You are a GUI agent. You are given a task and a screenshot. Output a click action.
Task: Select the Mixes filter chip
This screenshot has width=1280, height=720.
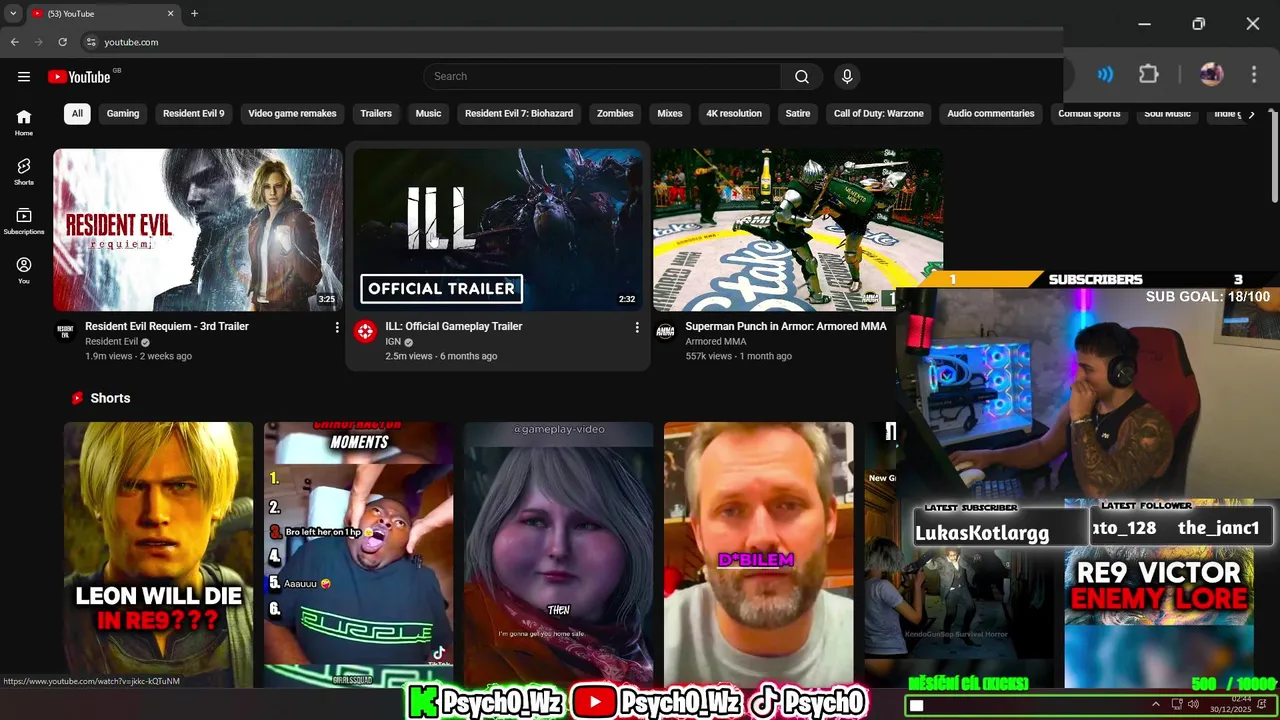click(x=670, y=114)
